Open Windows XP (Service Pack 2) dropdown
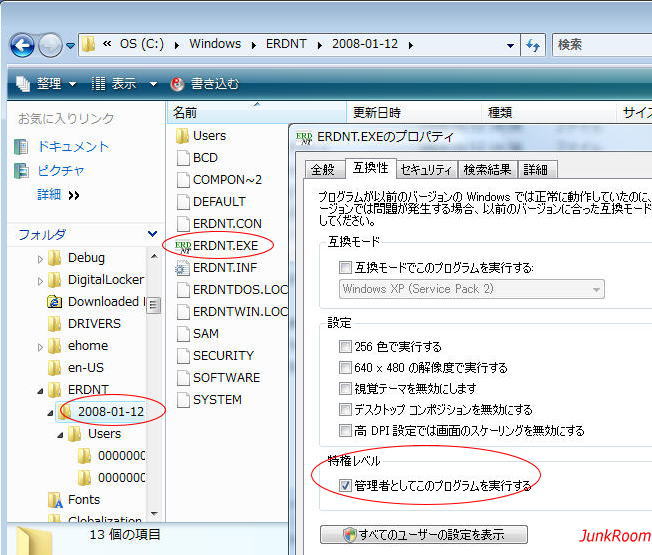This screenshot has width=652, height=555. tap(472, 289)
